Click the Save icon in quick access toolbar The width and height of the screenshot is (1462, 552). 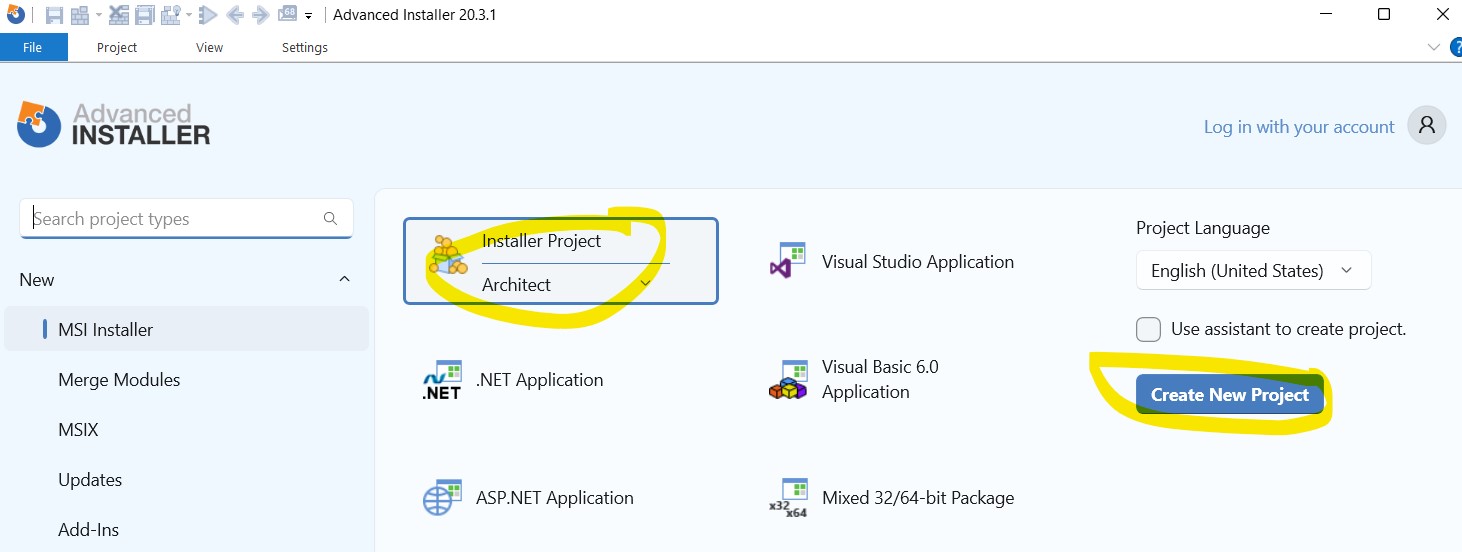[54, 15]
